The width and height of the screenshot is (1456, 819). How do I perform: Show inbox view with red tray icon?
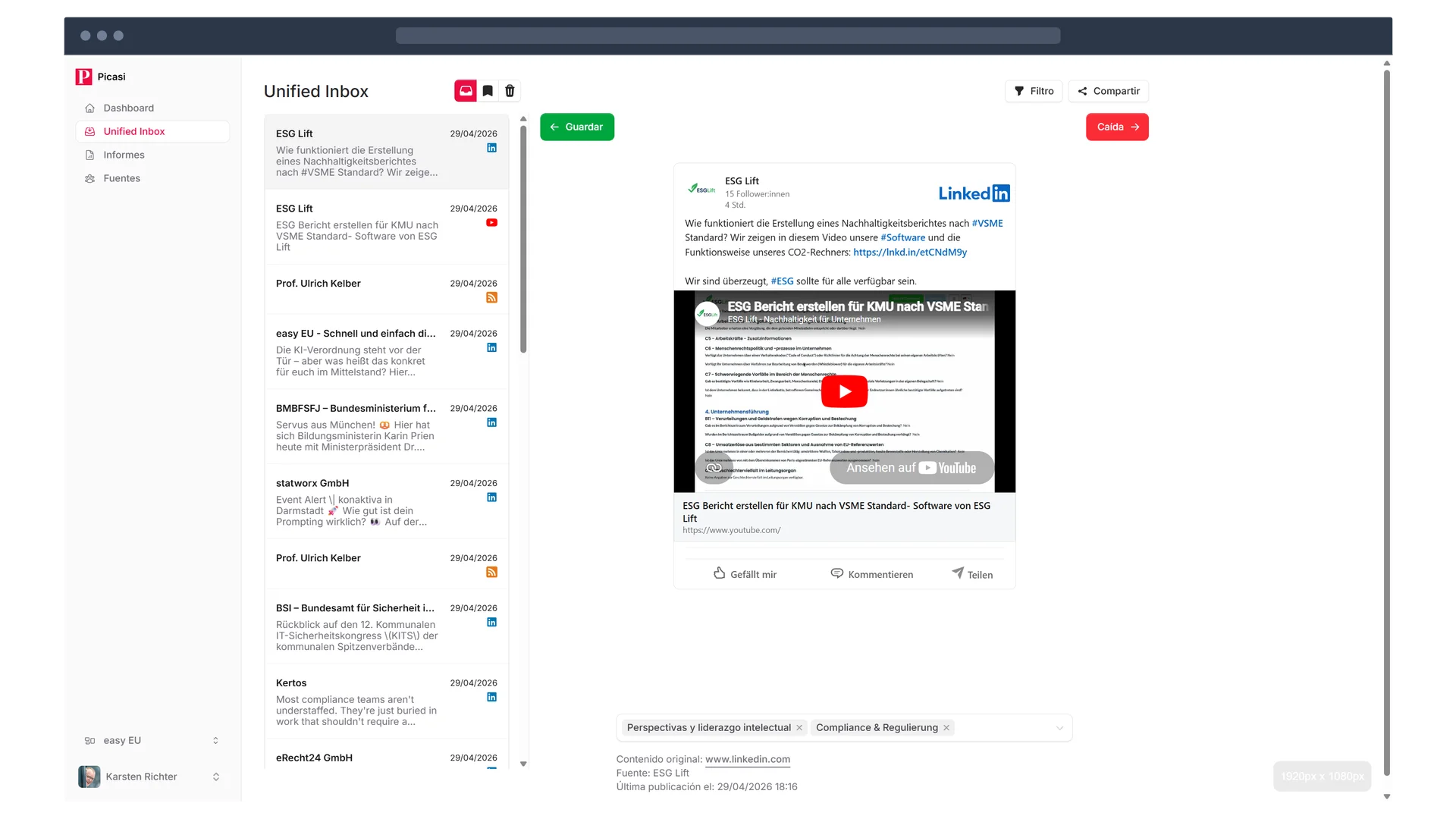pos(466,91)
